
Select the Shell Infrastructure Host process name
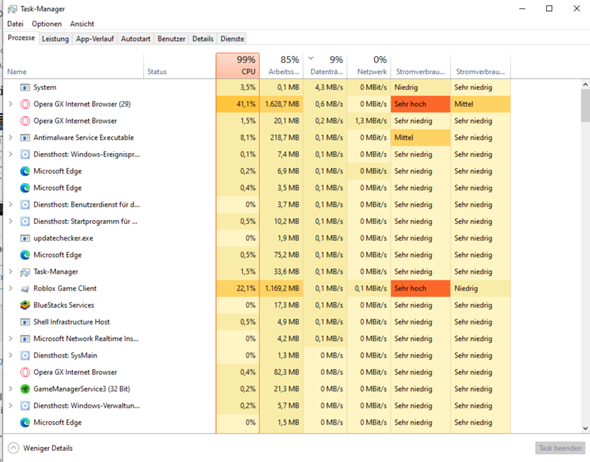click(x=71, y=322)
